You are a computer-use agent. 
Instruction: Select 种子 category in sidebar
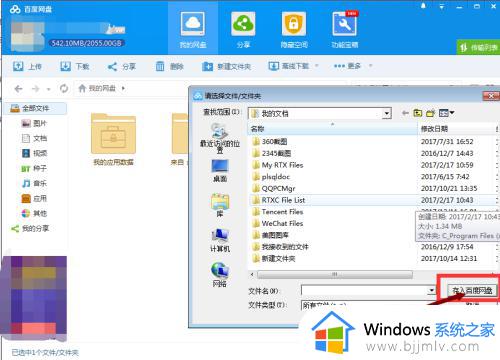pos(34,168)
